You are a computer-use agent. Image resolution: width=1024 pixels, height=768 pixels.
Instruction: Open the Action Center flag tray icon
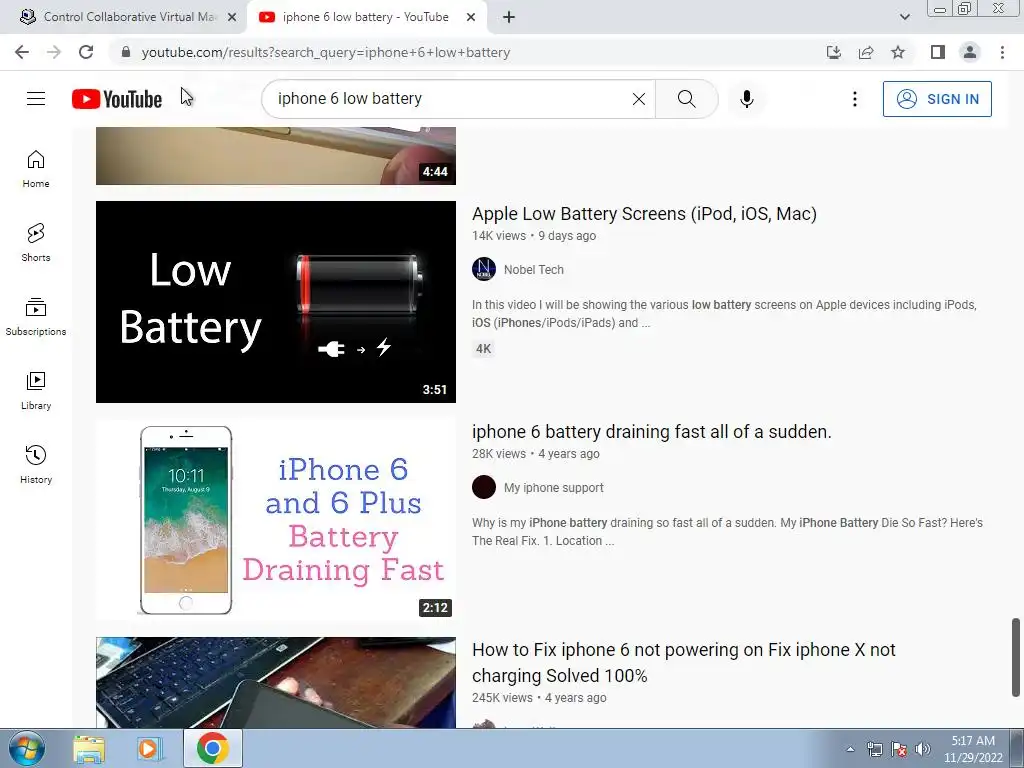(899, 749)
